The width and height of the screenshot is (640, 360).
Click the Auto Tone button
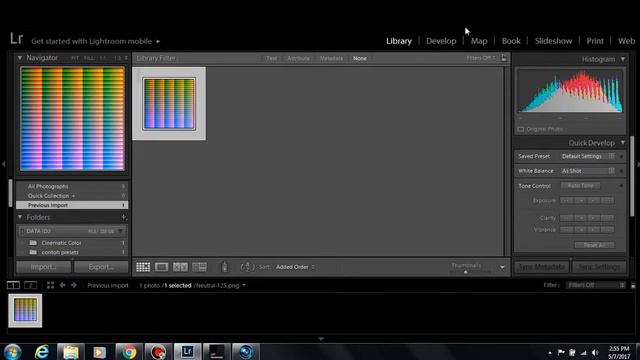click(580, 186)
